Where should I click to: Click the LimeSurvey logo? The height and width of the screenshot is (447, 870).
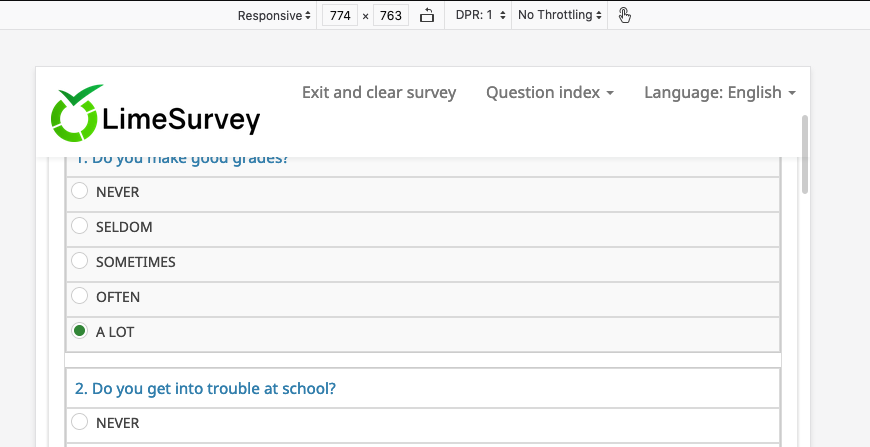coord(156,114)
